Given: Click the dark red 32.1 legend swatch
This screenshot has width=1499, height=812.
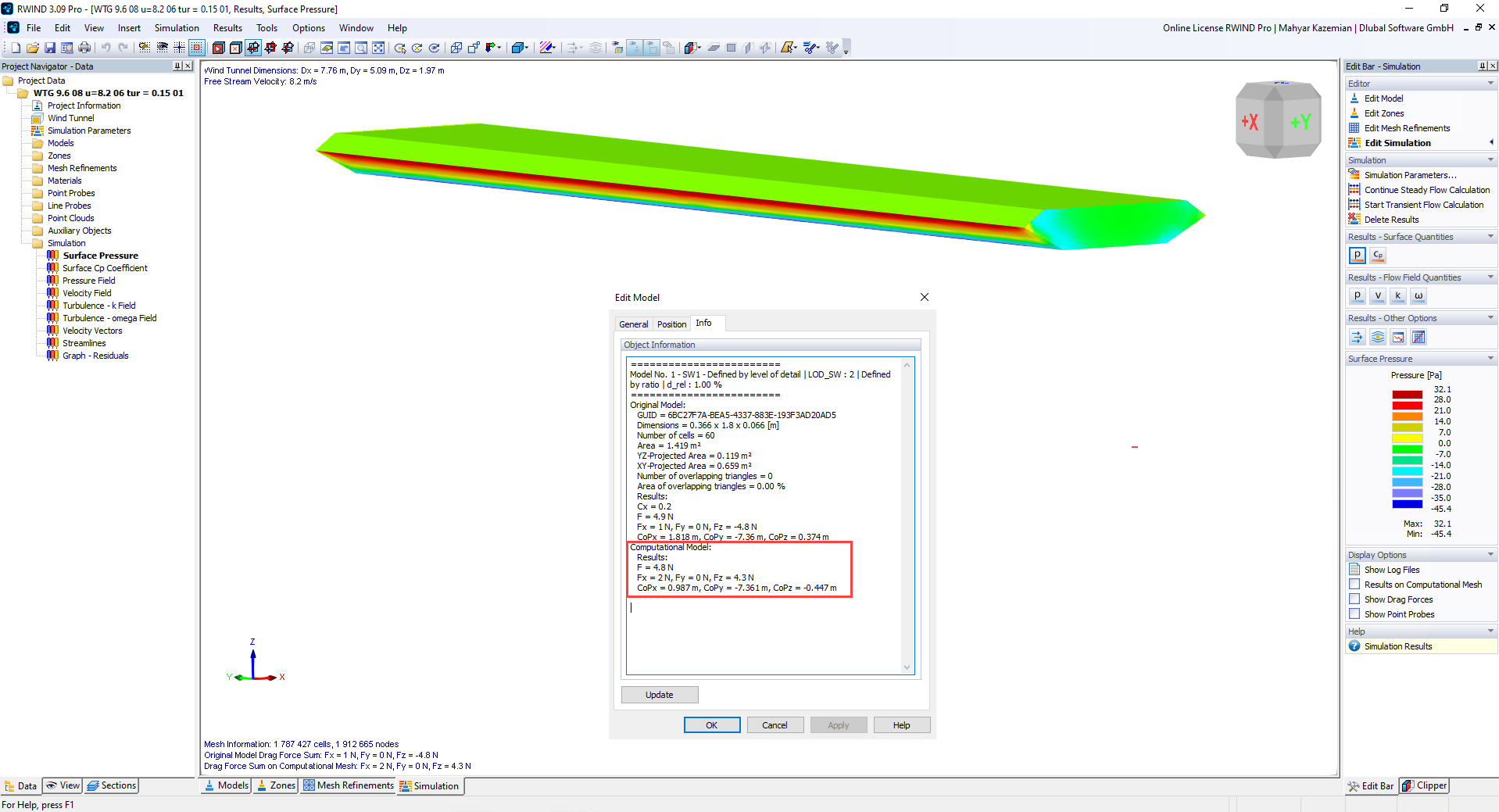Looking at the screenshot, I should (x=1407, y=395).
